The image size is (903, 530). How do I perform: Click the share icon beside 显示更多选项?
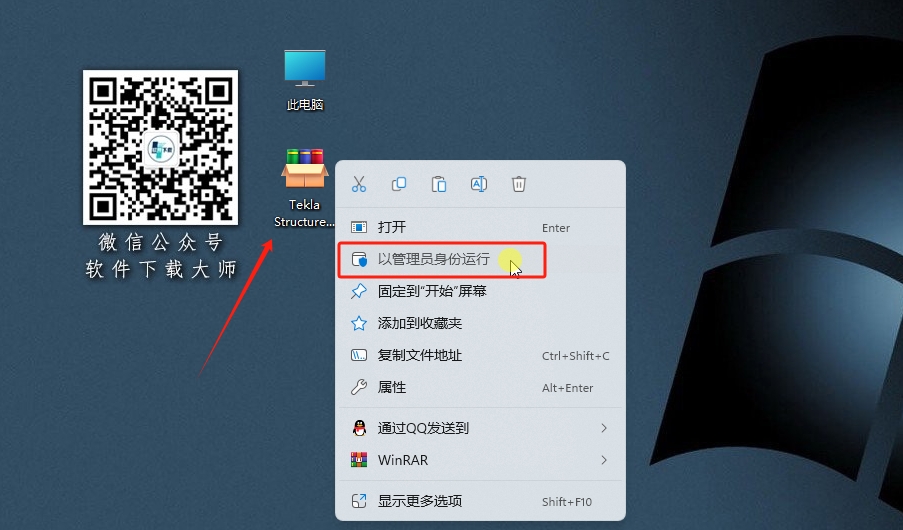tap(359, 501)
